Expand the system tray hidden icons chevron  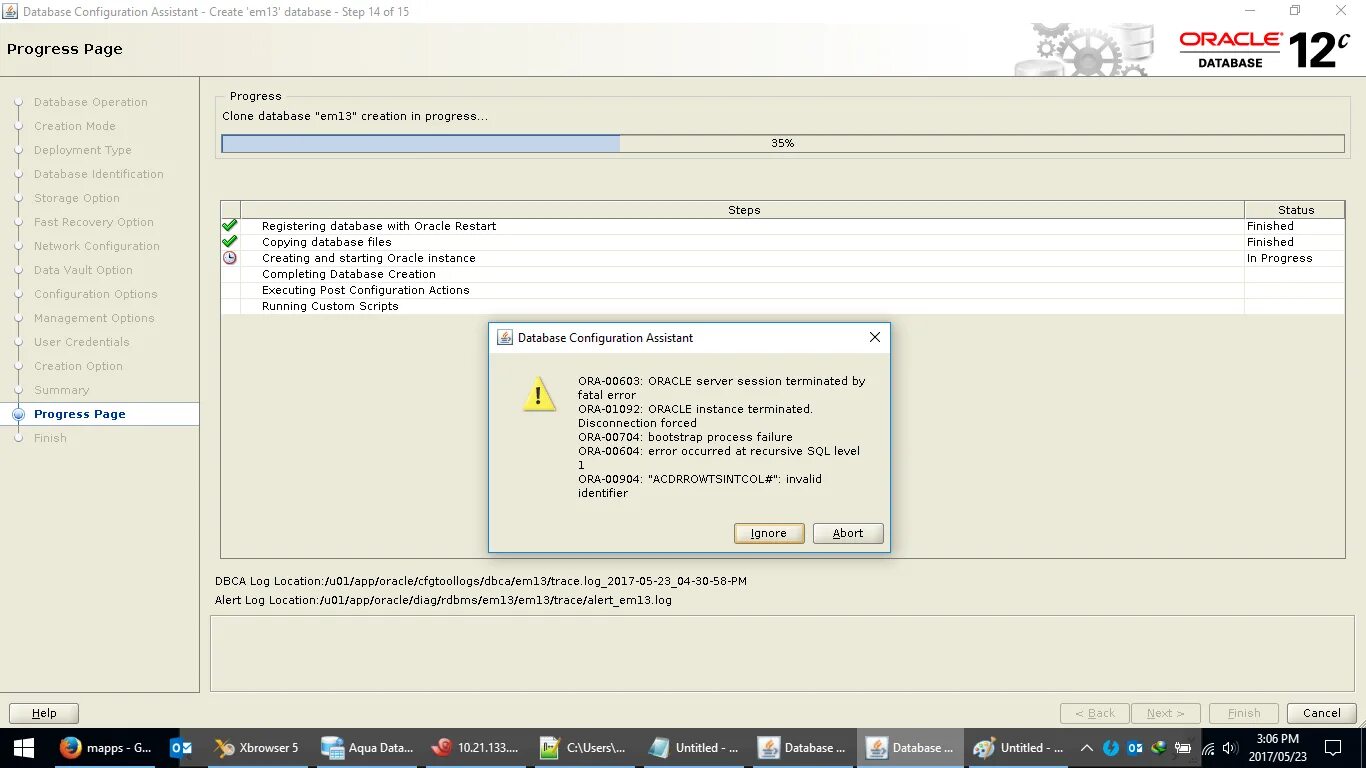tap(1087, 748)
